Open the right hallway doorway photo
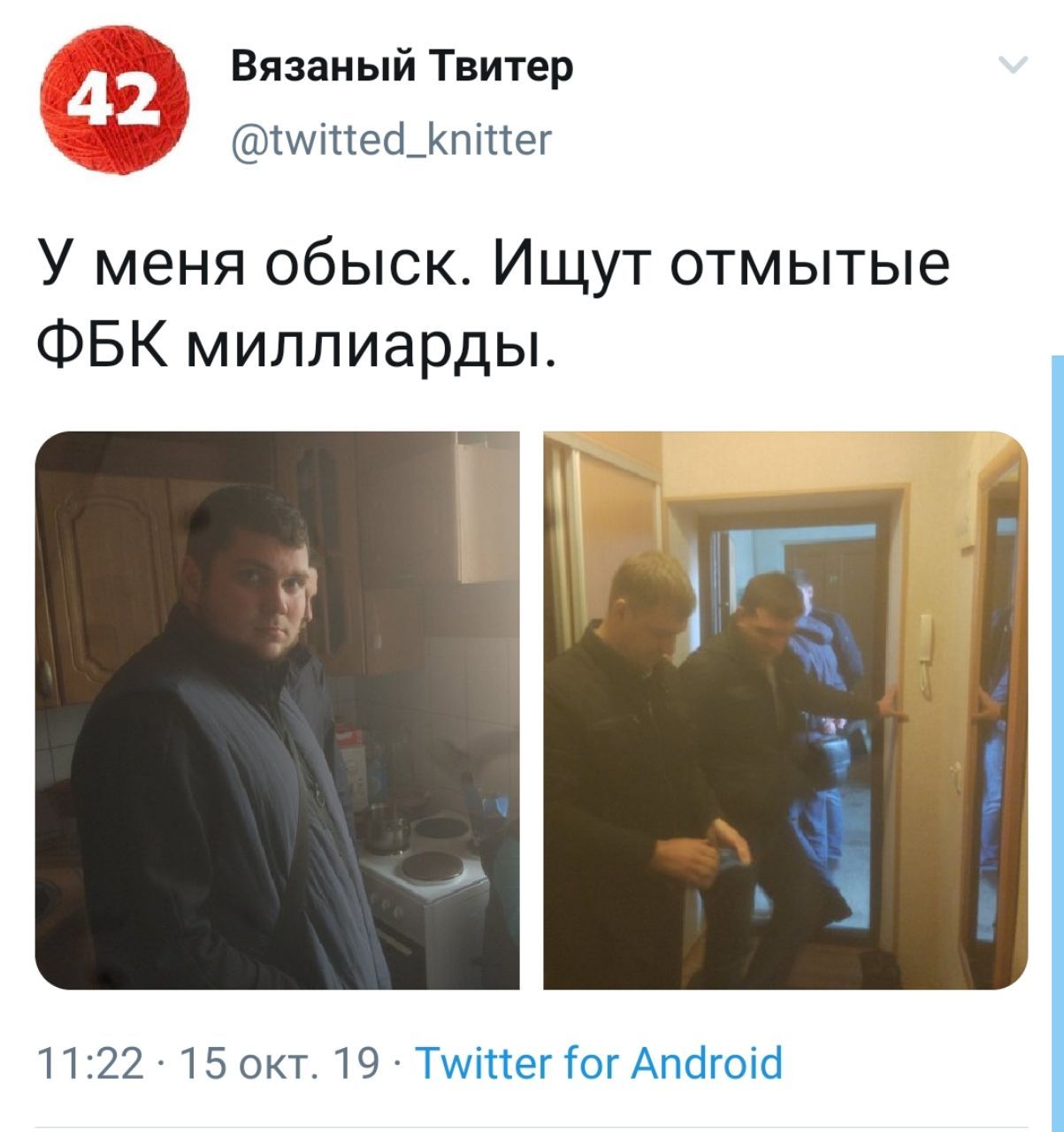Viewport: 1064px width, 1132px height. pos(785,710)
